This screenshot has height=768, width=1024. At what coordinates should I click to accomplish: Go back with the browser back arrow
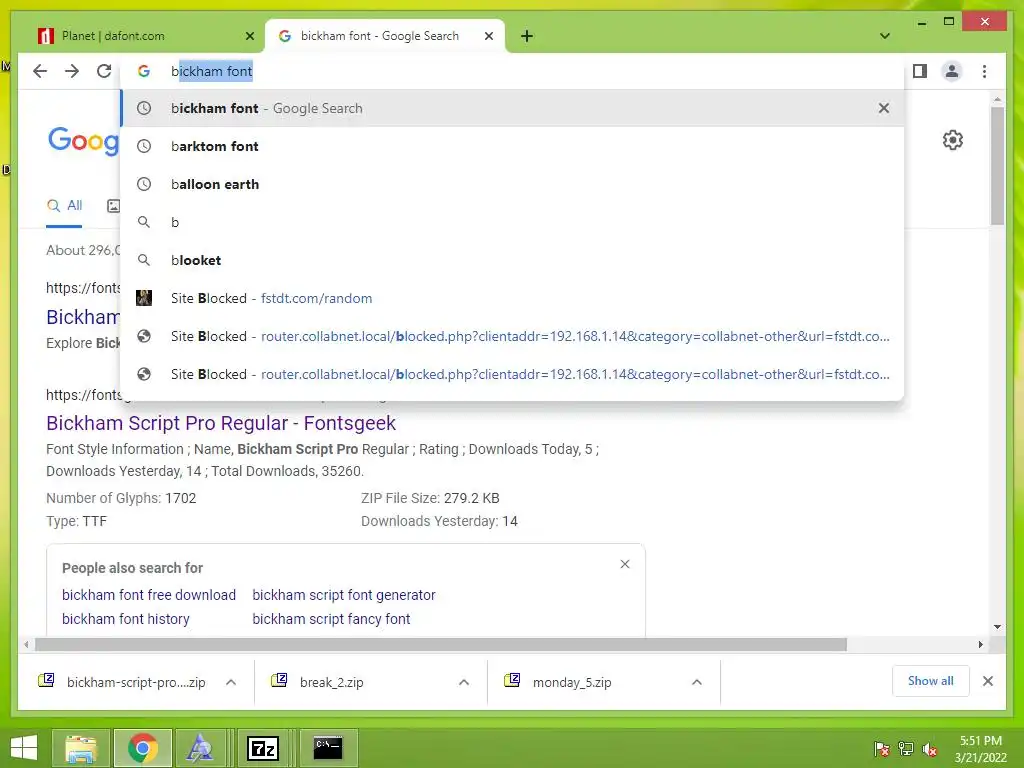point(40,71)
